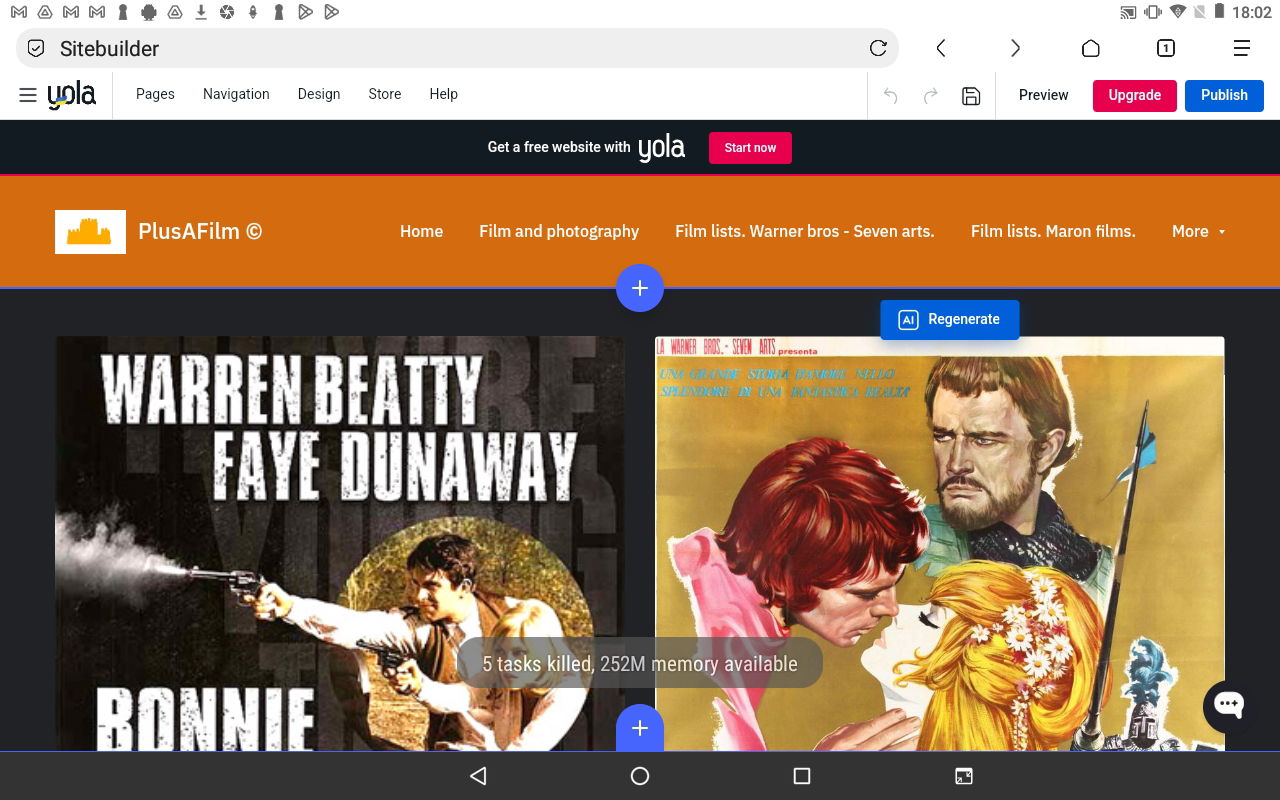Tap the cast icon in status bar
This screenshot has height=800, width=1280.
(x=1128, y=12)
